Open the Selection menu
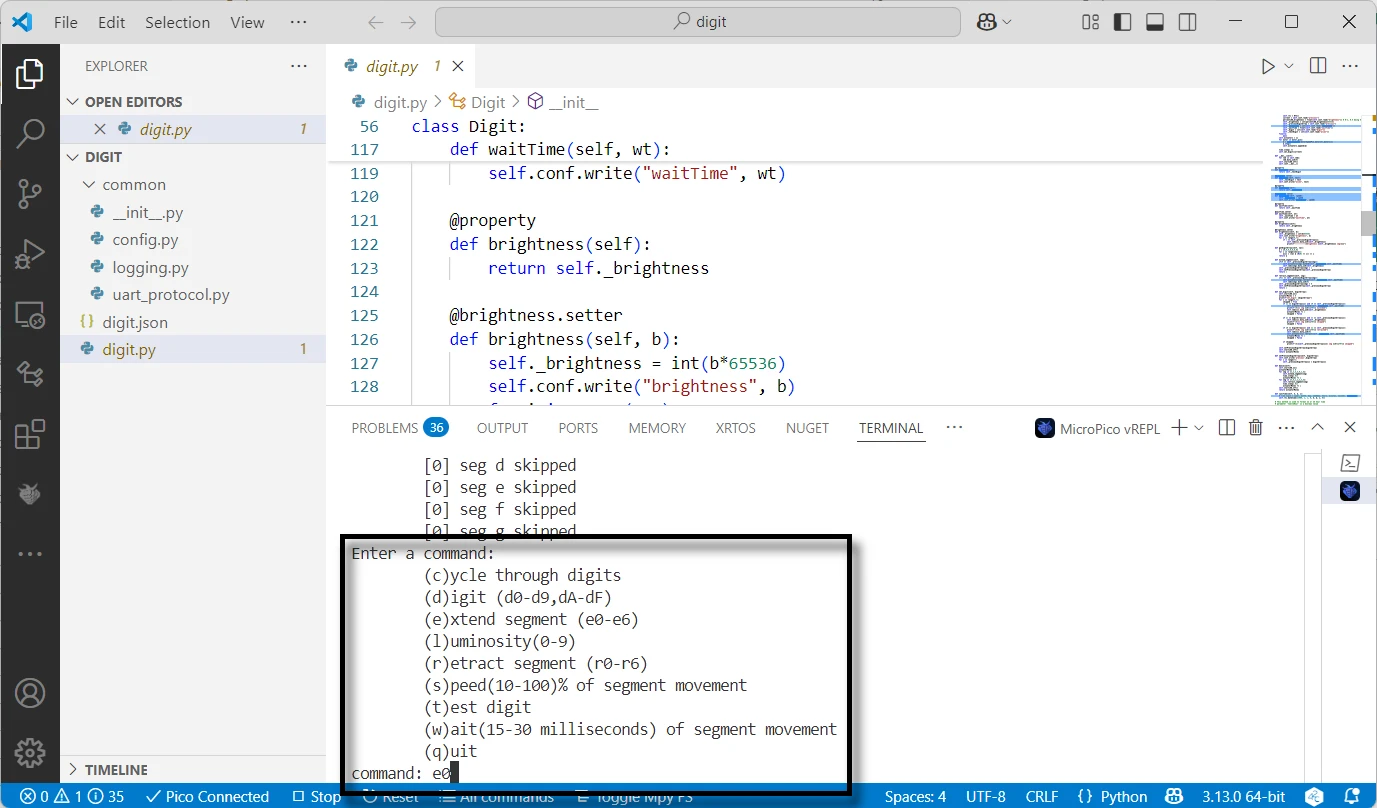 coord(178,22)
